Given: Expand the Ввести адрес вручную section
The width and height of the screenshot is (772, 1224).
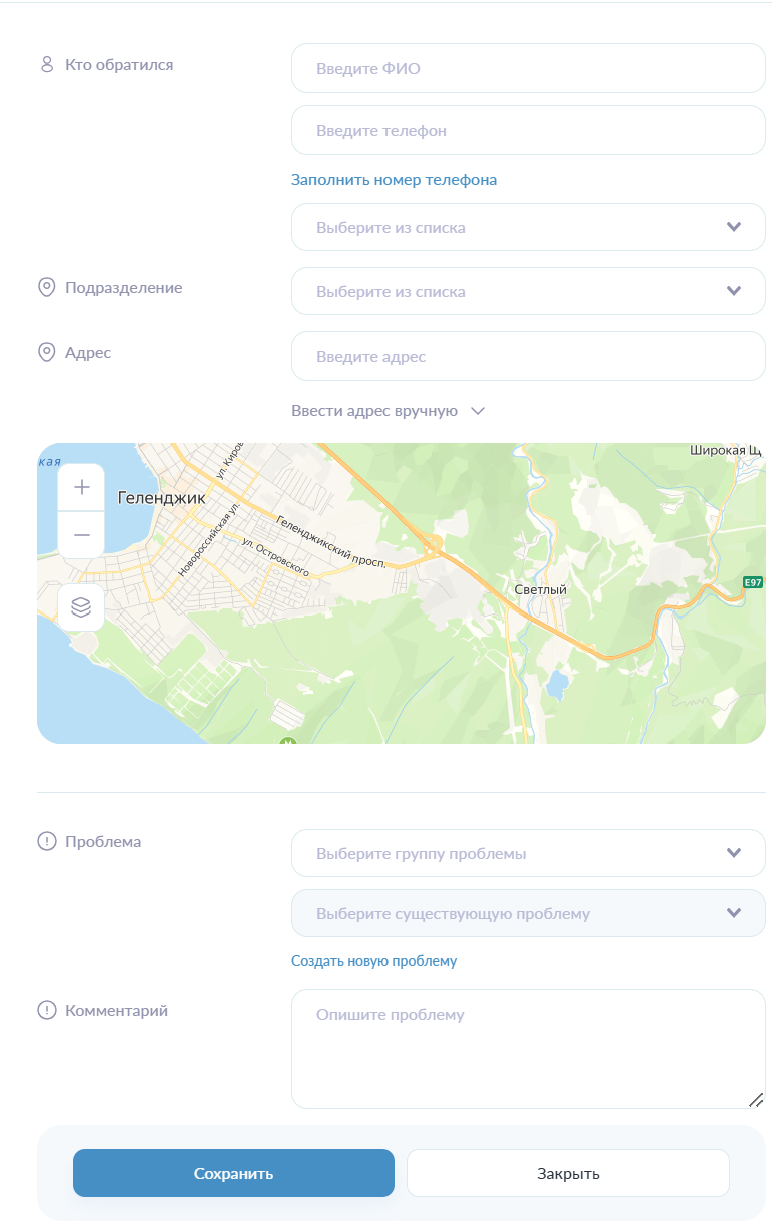Looking at the screenshot, I should pos(388,411).
